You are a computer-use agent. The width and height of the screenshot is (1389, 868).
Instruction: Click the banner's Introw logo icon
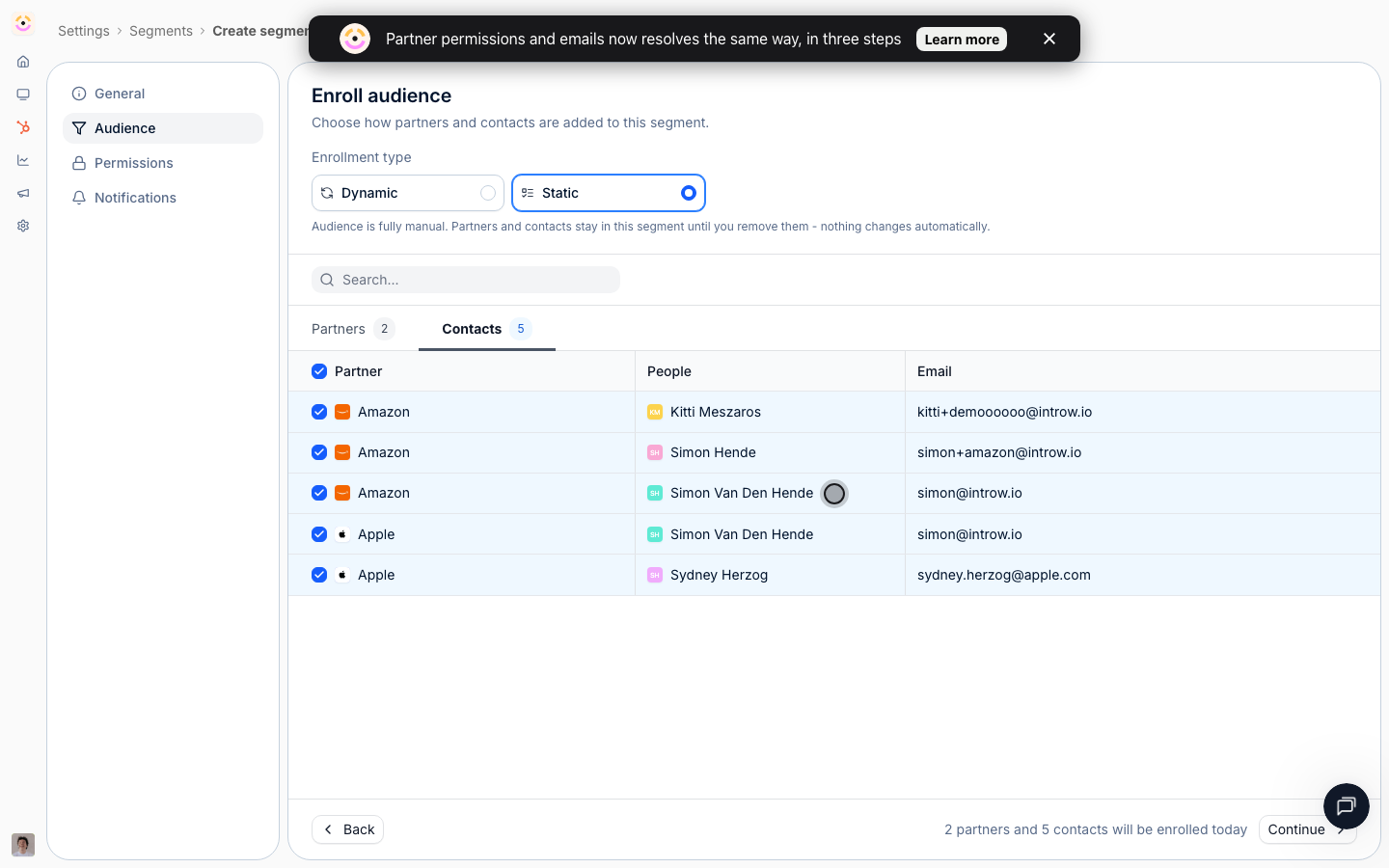(355, 39)
